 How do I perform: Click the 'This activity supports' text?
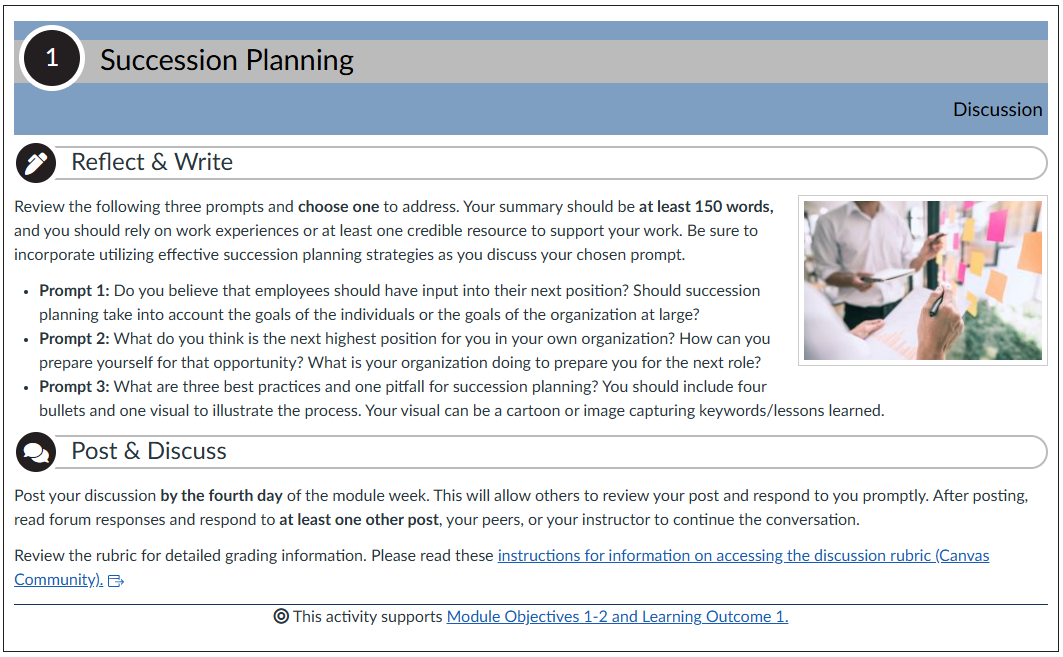[367, 616]
